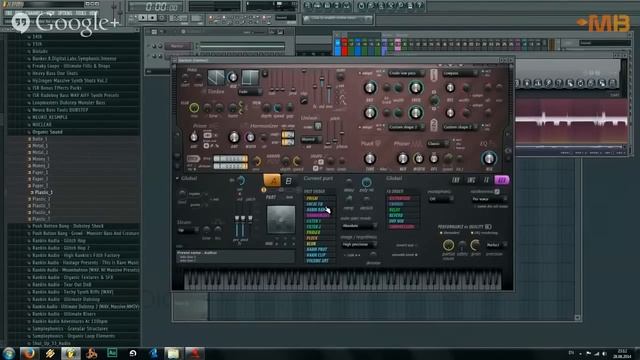640x360 pixels.
Task: Open the Per voice threading dropdown
Action: tap(489, 199)
